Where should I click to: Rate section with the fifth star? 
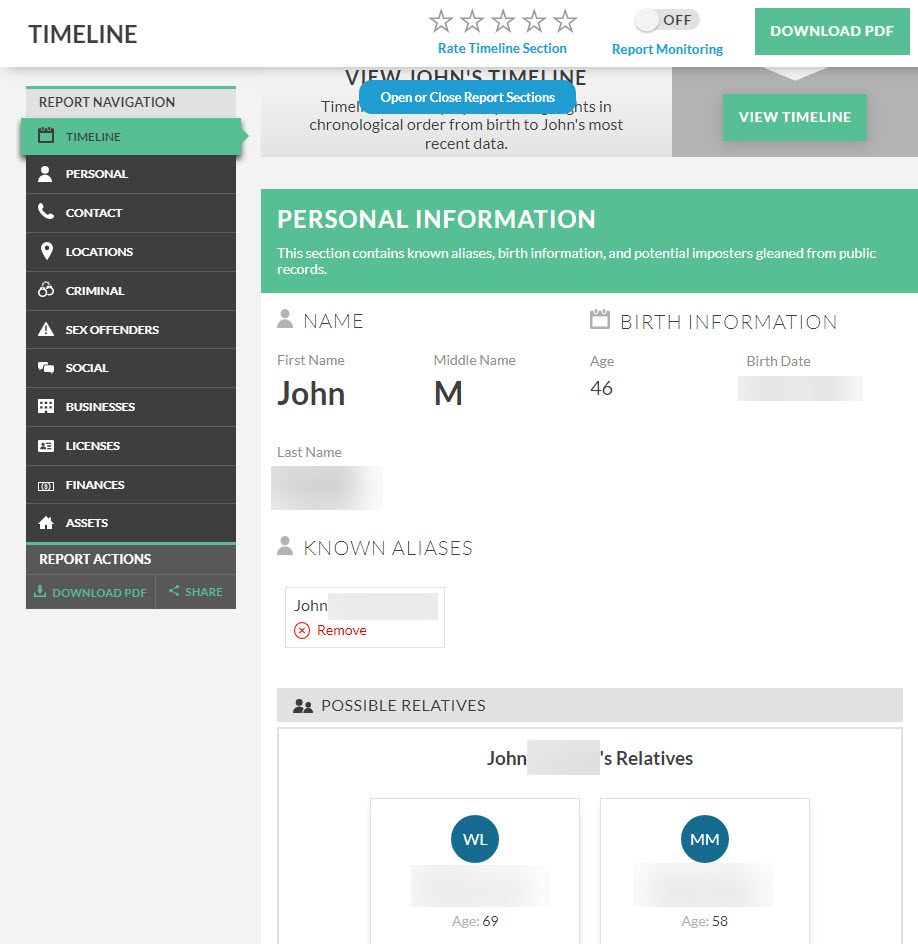pos(565,21)
